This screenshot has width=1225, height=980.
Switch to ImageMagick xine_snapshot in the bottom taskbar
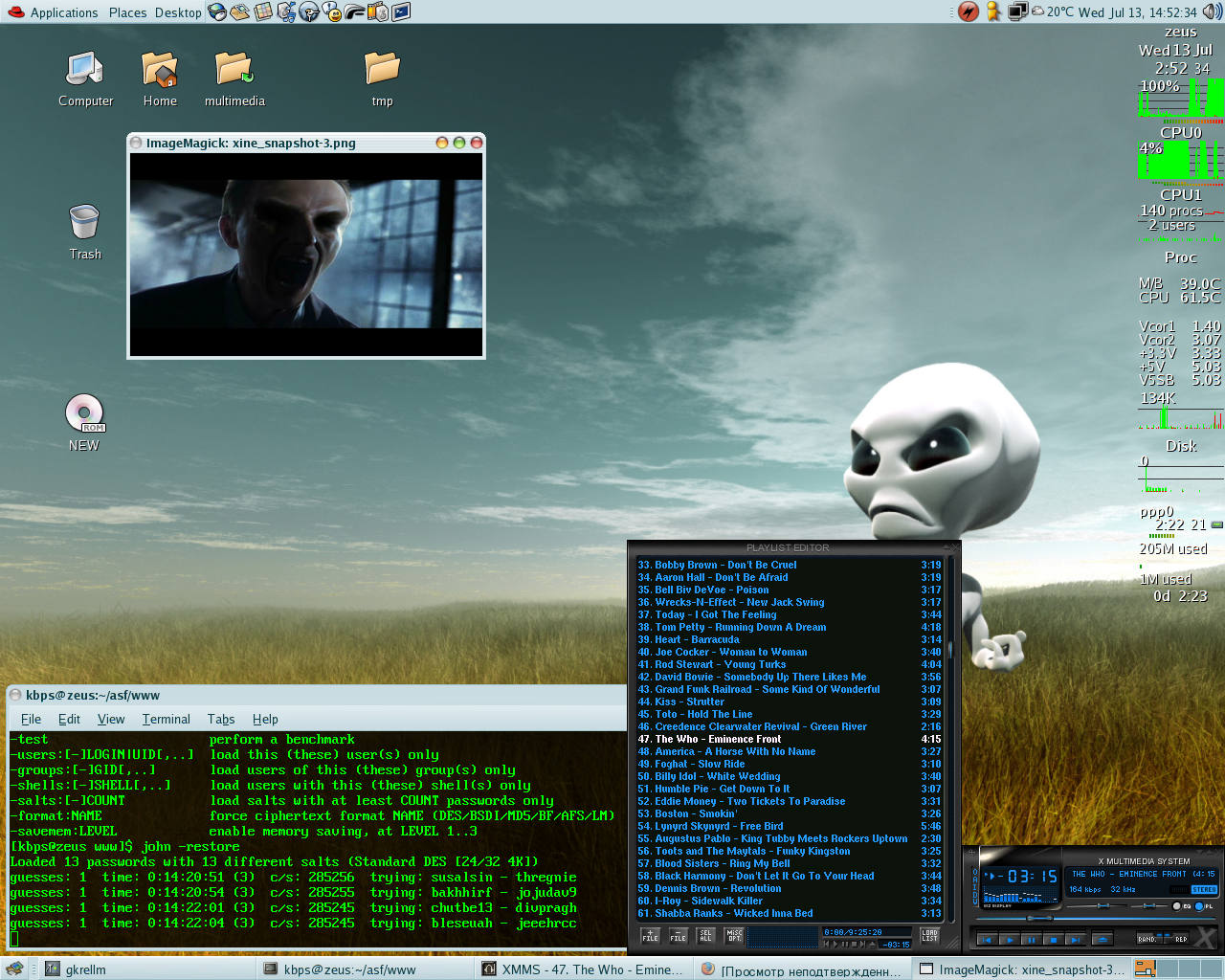(1022, 969)
